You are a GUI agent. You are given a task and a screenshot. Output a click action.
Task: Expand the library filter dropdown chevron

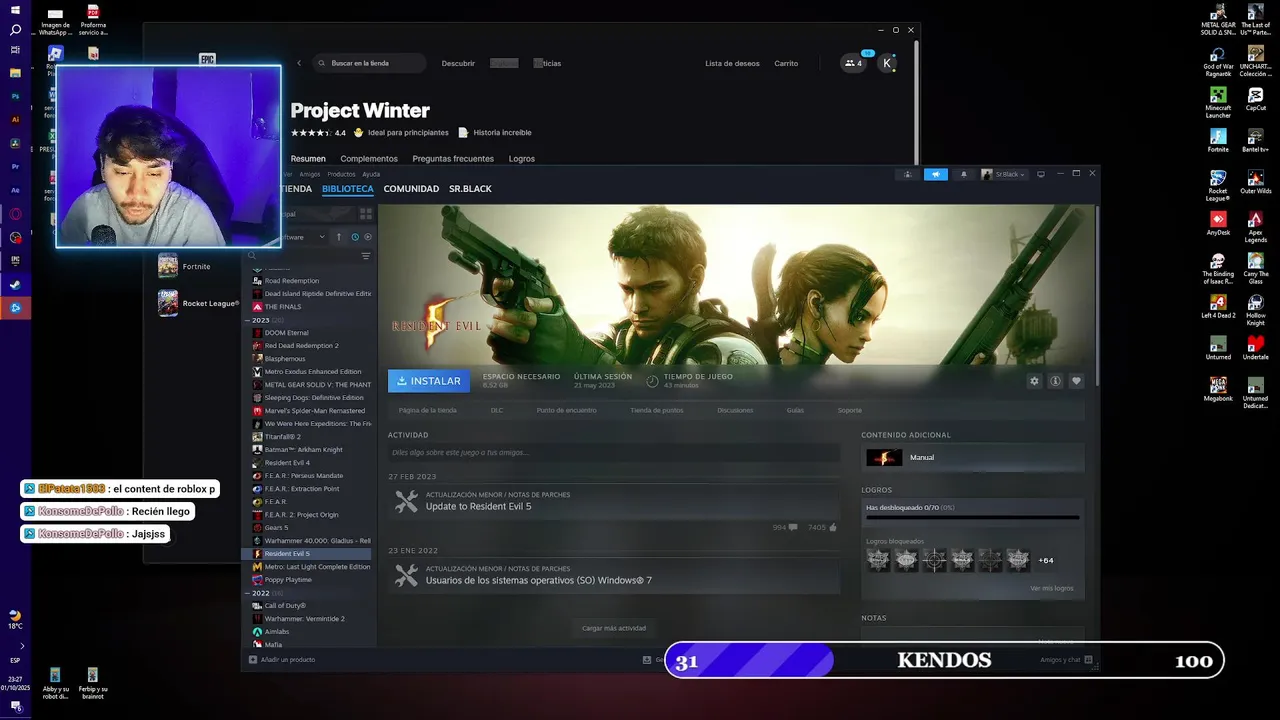point(322,237)
